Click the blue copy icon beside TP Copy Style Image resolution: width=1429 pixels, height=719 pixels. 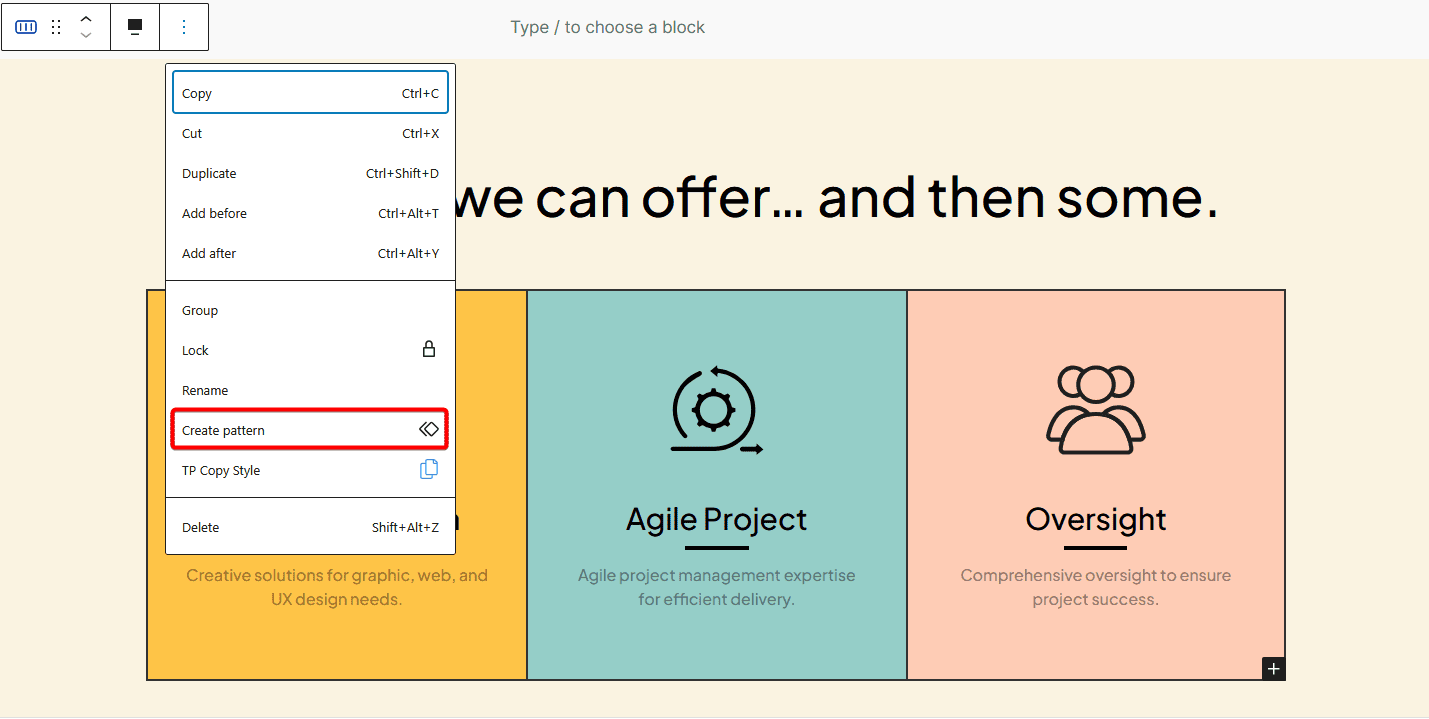[429, 469]
